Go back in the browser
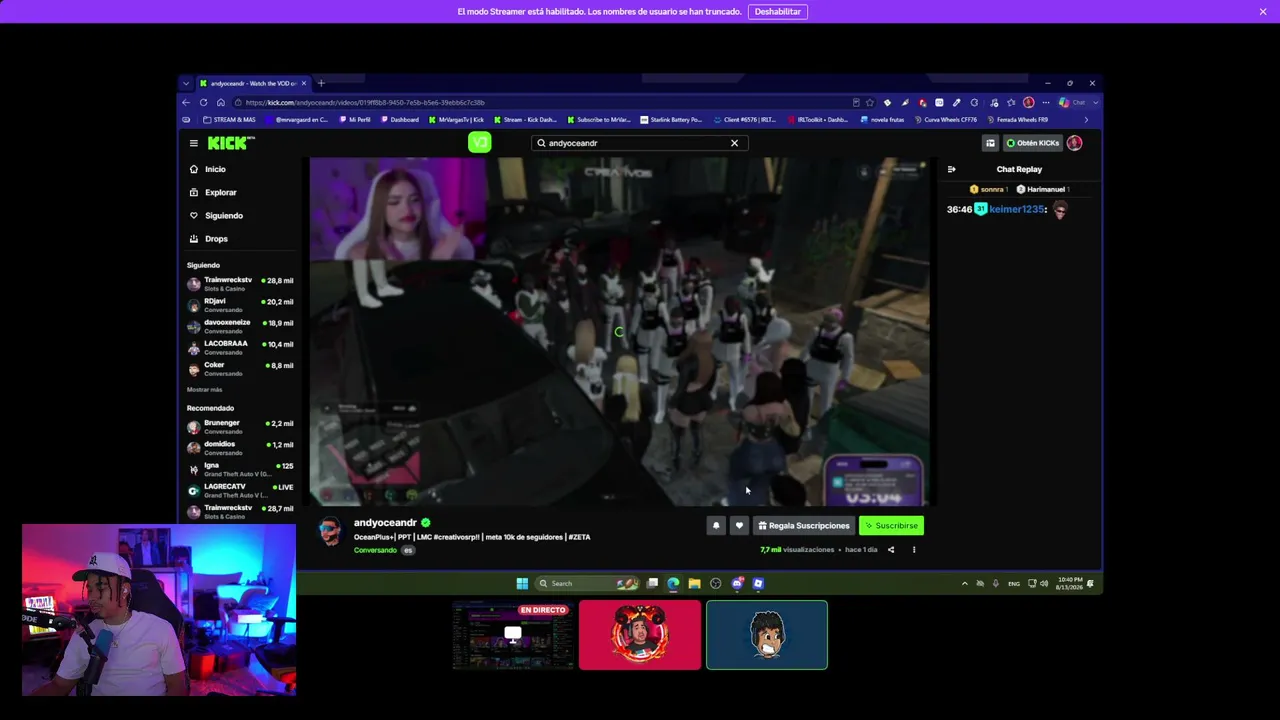This screenshot has height=720, width=1280. click(186, 102)
